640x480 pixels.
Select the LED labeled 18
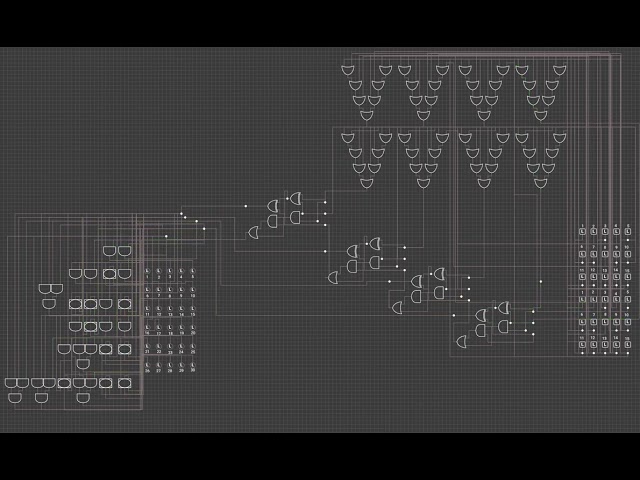(170, 328)
